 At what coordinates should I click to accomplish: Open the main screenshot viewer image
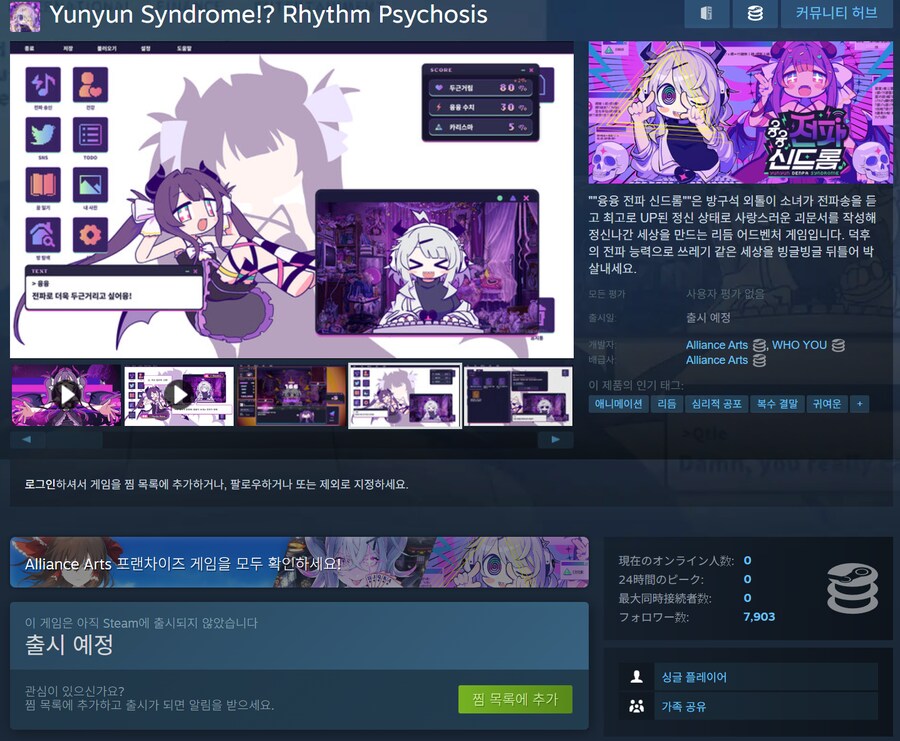(x=292, y=200)
